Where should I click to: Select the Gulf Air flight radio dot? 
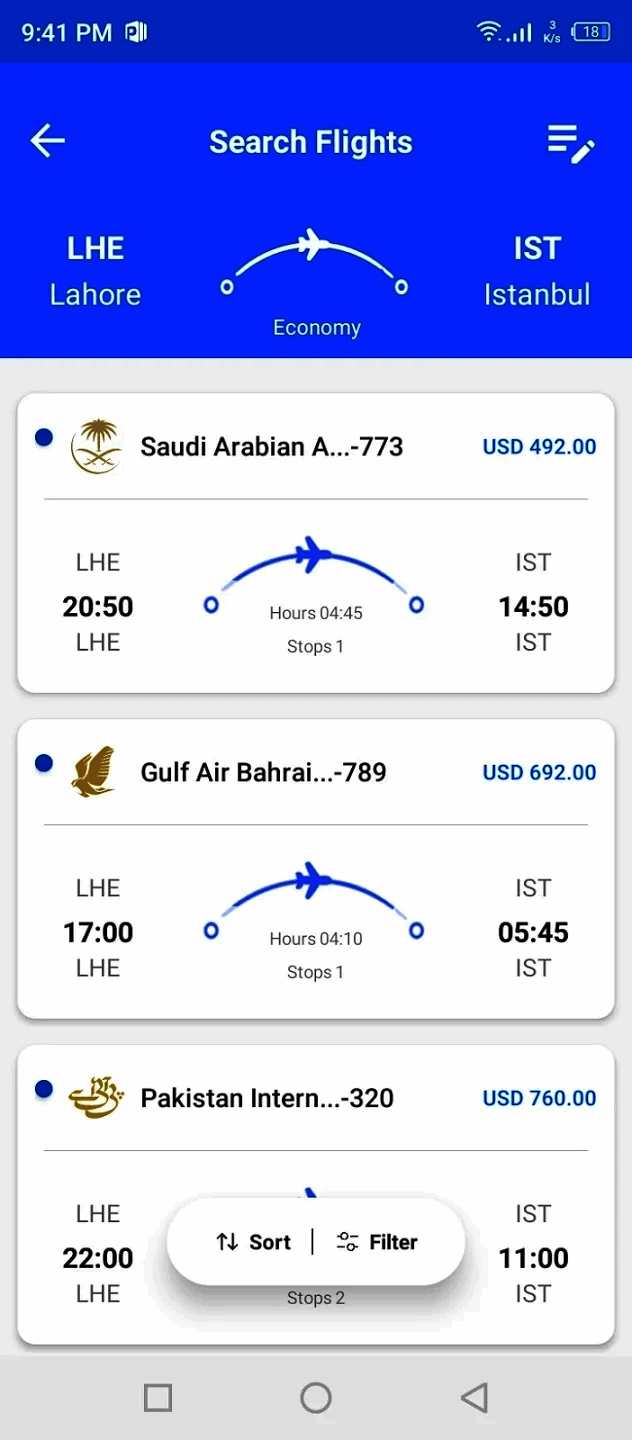point(44,764)
